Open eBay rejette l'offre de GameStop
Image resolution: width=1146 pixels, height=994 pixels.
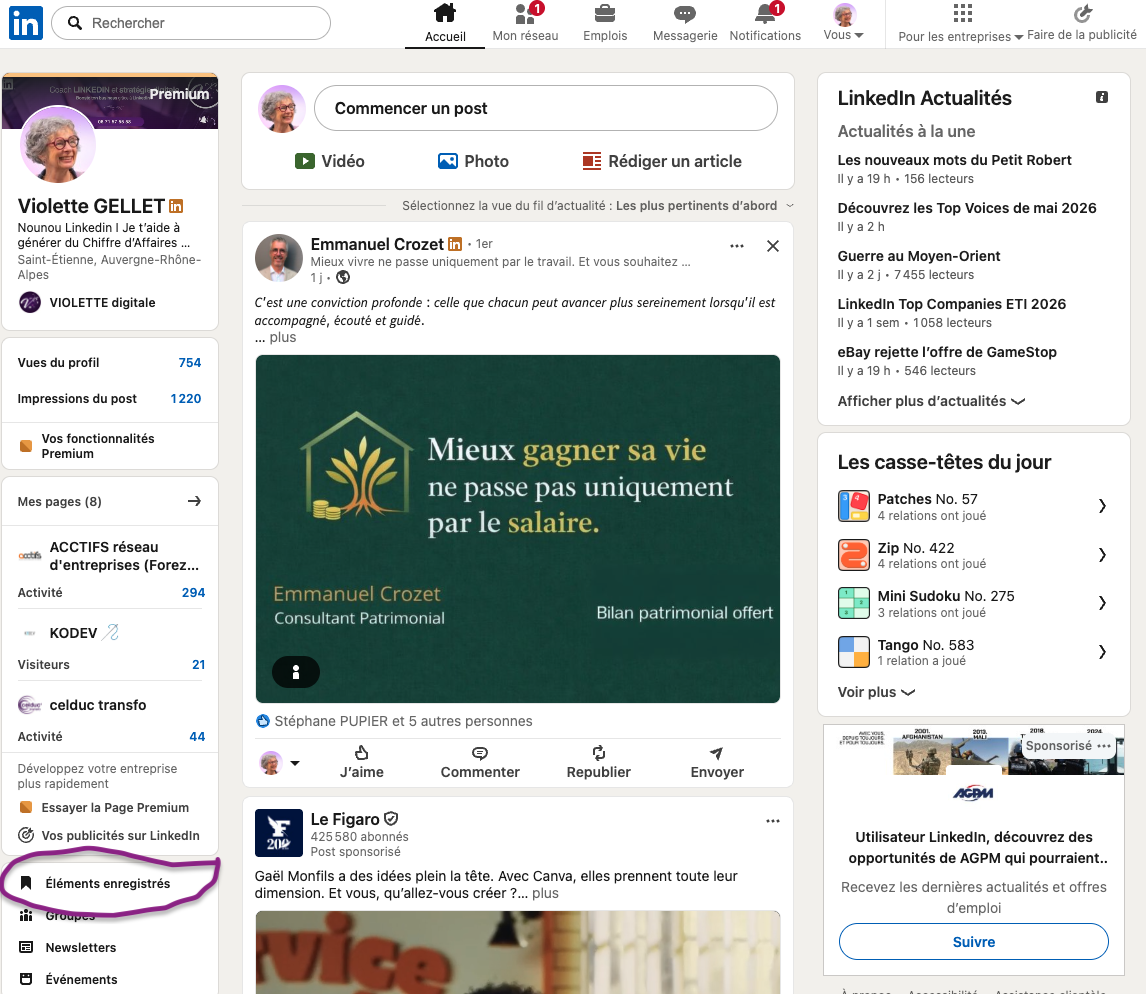coord(947,352)
